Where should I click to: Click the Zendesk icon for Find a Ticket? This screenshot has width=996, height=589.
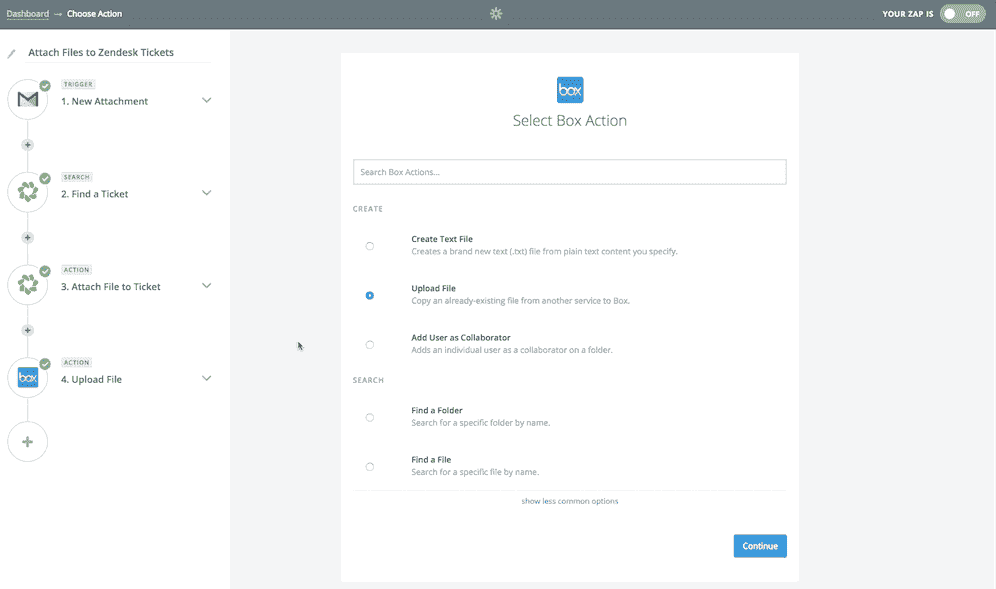28,193
